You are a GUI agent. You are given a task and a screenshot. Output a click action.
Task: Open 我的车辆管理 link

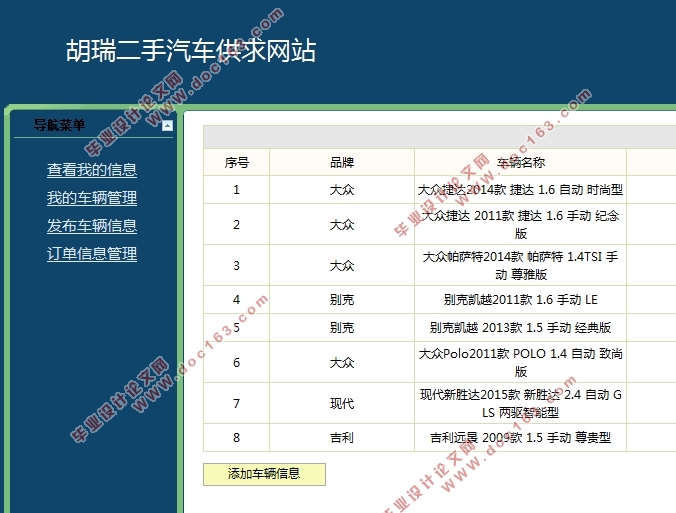click(x=92, y=198)
